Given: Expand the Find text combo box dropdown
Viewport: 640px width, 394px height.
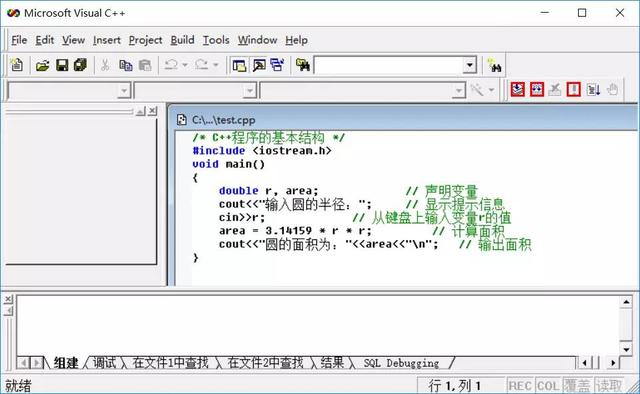Looking at the screenshot, I should (x=469, y=65).
